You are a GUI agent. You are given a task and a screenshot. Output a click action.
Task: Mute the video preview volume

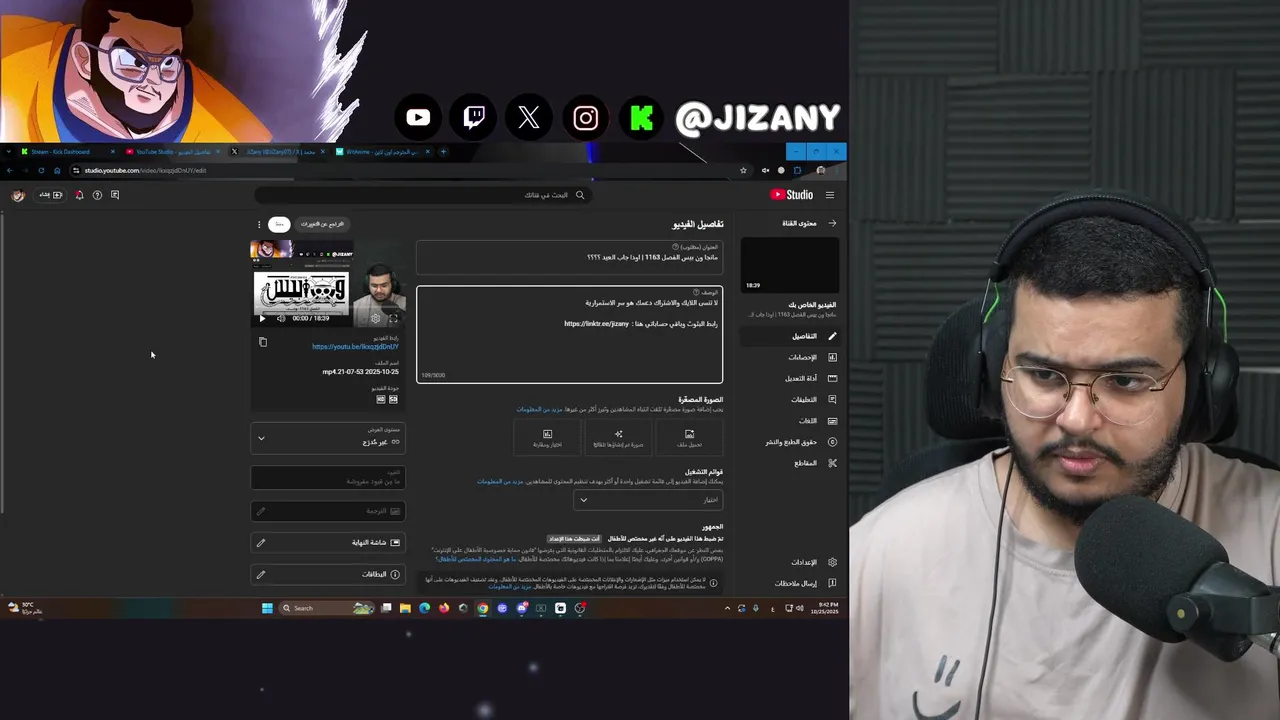pyautogui.click(x=281, y=319)
